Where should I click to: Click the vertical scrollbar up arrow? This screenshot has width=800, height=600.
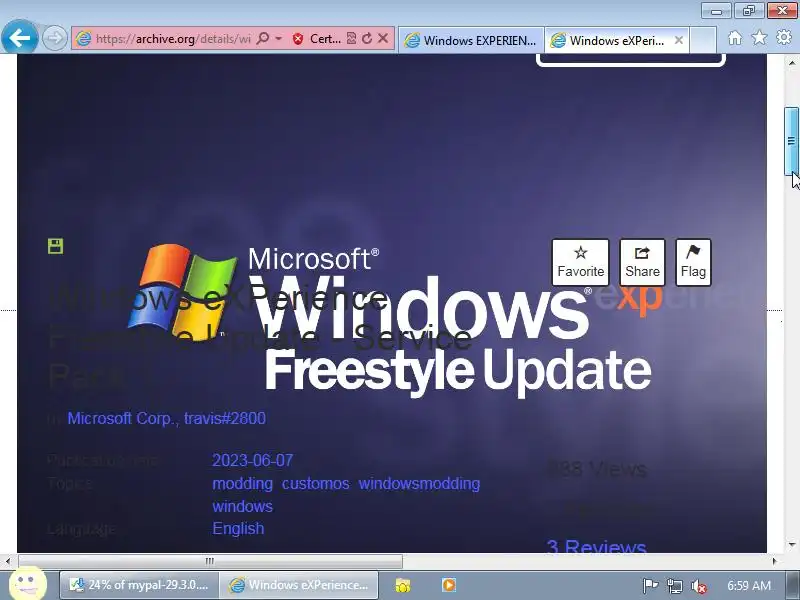tap(792, 63)
